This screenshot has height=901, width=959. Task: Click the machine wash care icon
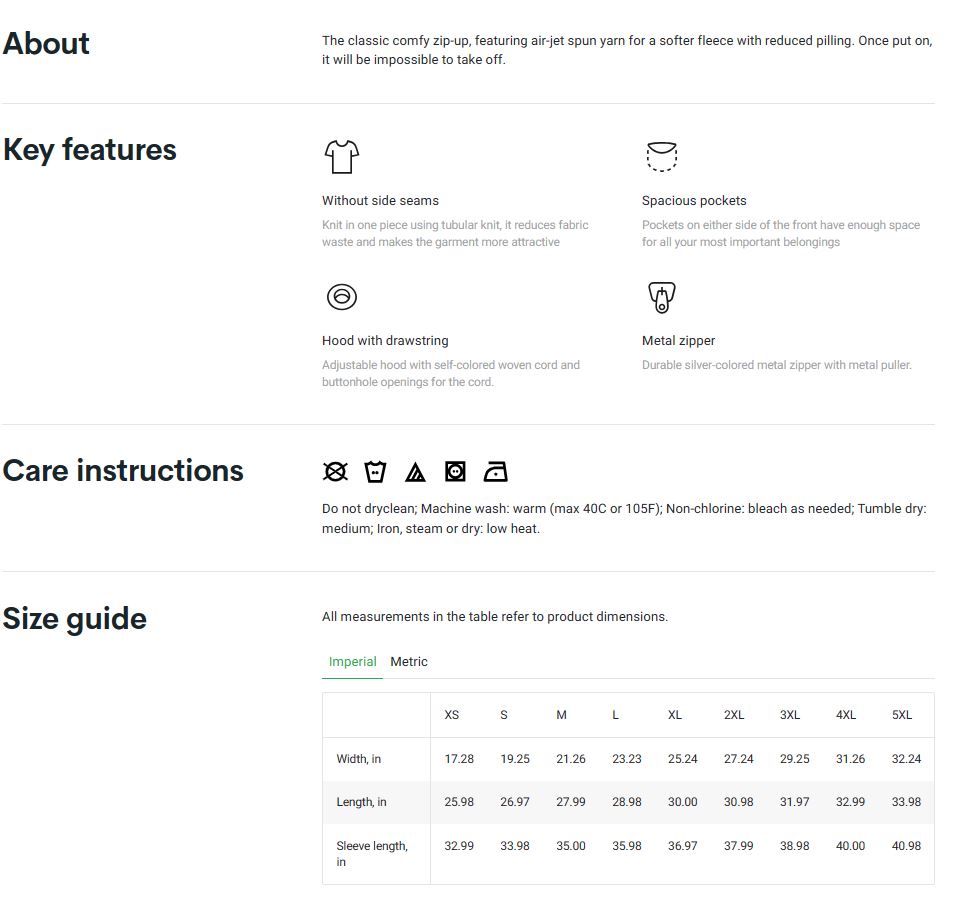point(375,472)
